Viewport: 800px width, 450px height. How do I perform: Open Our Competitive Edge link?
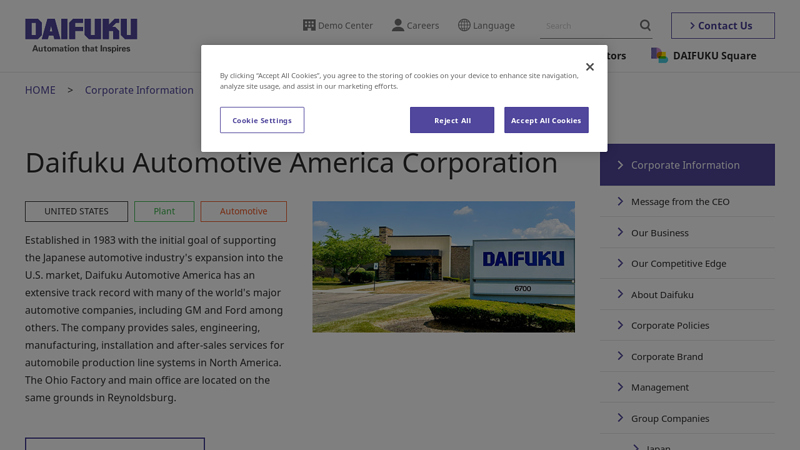(679, 263)
